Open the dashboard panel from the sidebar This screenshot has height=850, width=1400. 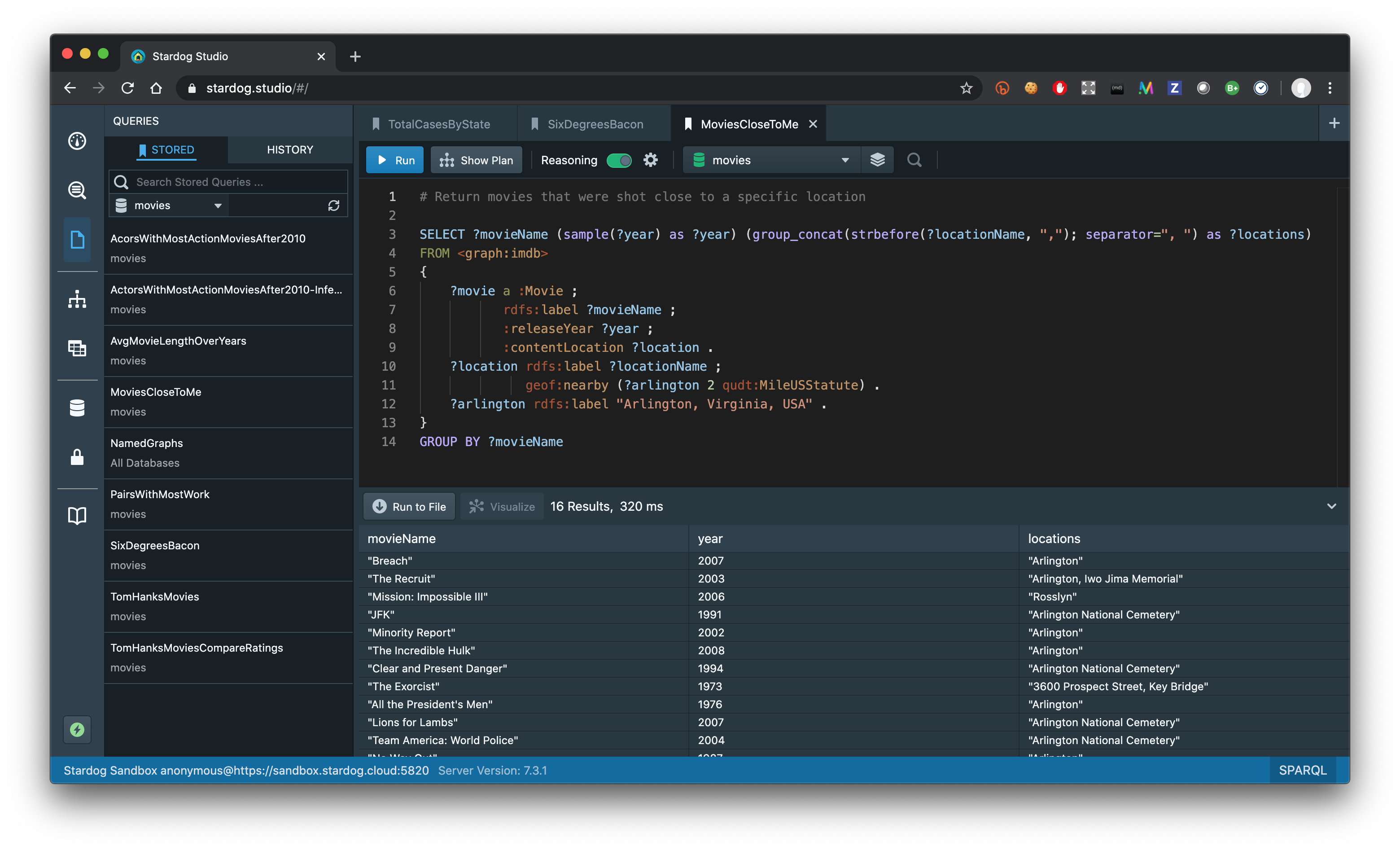77,141
